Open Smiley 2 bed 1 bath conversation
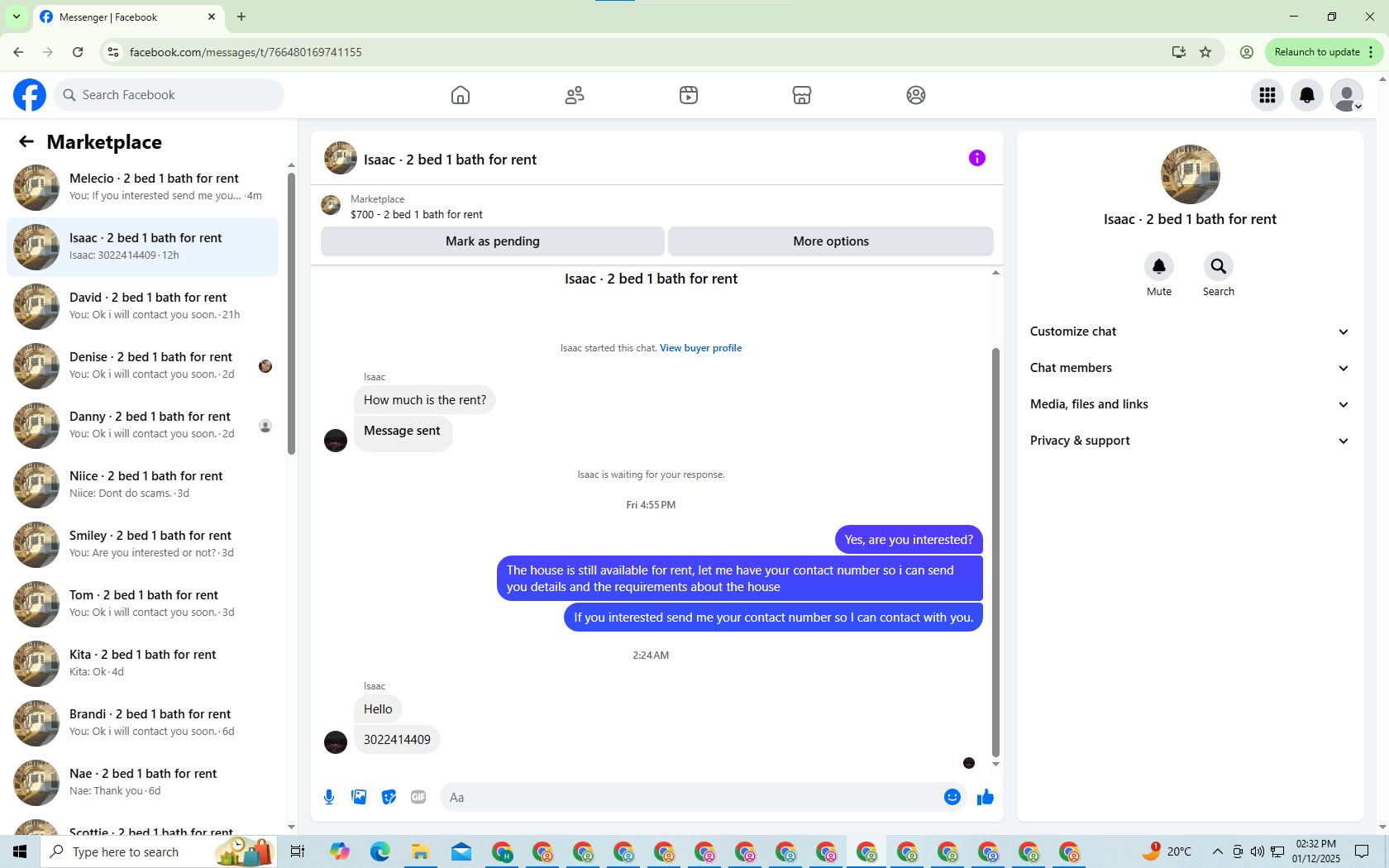This screenshot has height=868, width=1389. tap(142, 545)
